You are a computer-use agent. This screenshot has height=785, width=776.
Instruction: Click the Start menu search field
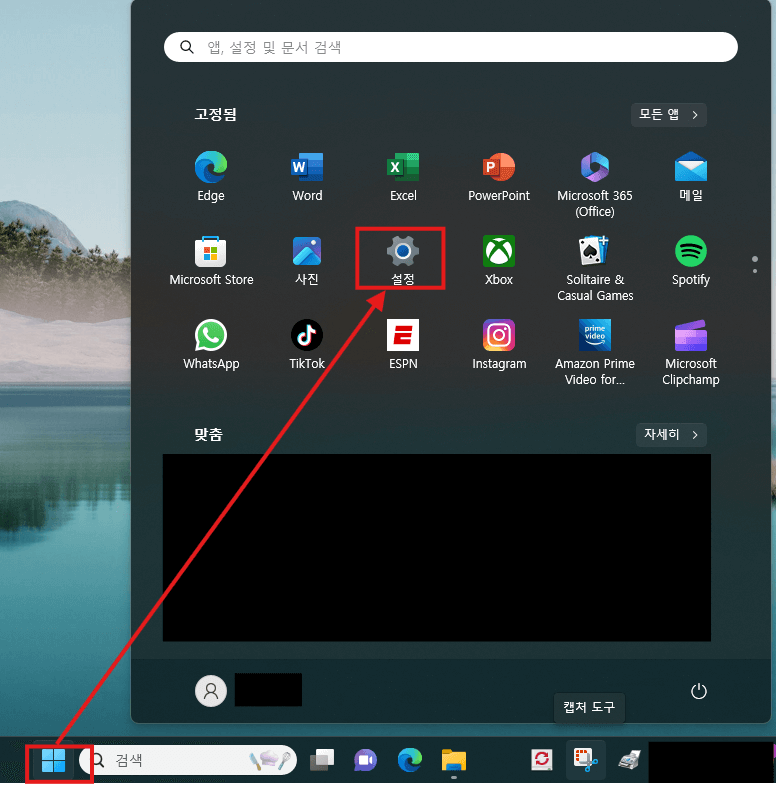451,47
